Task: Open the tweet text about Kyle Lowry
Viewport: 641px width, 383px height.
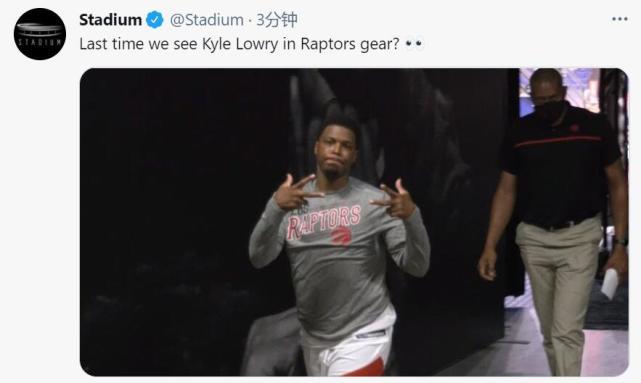Action: tap(251, 44)
